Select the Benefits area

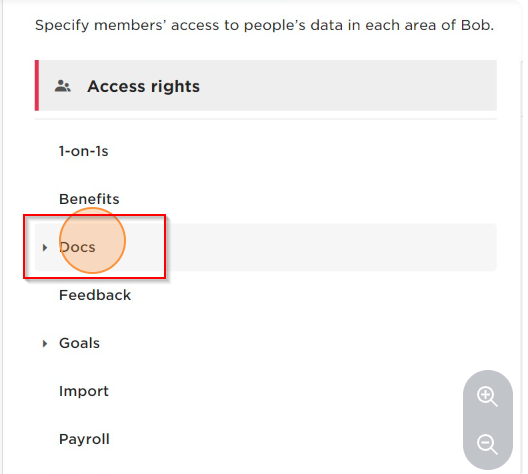pos(89,199)
